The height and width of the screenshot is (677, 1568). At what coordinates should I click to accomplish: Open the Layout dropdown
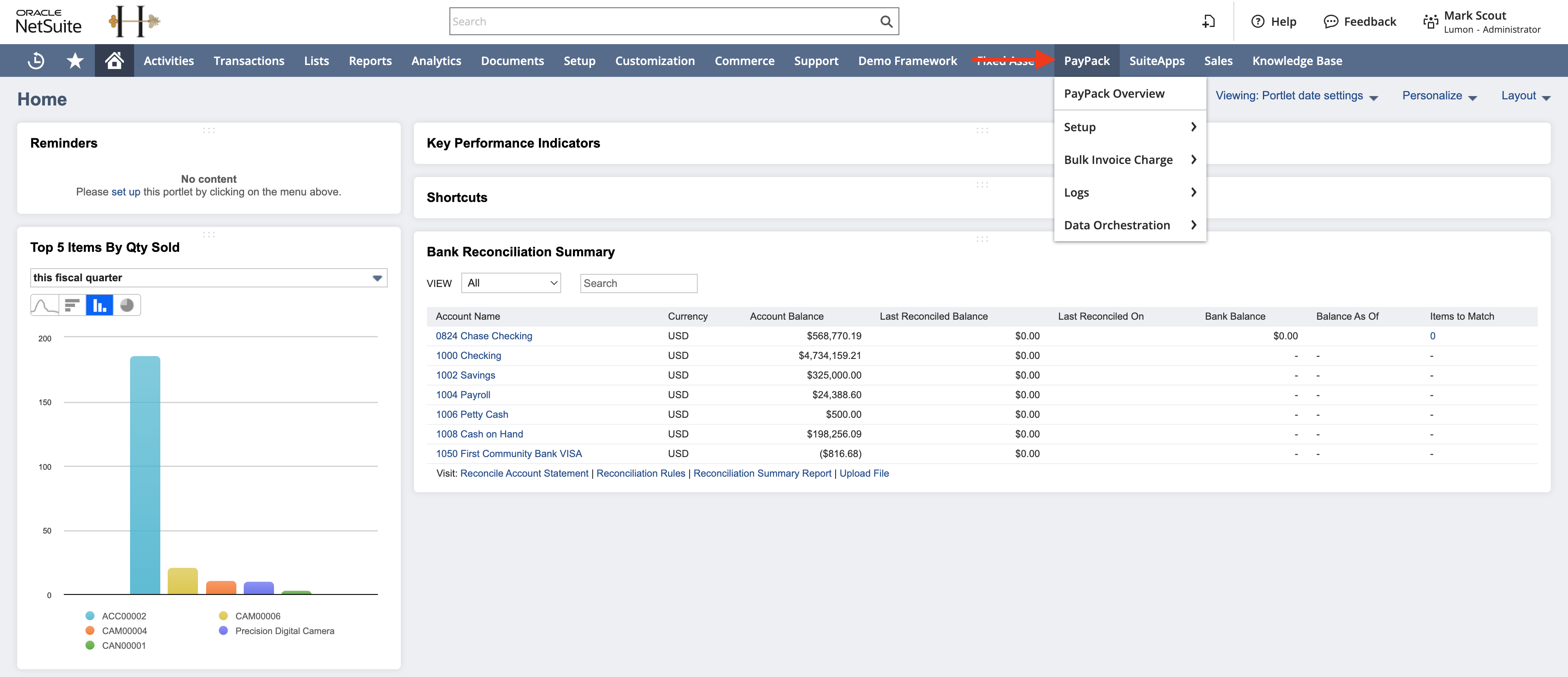click(x=1525, y=96)
